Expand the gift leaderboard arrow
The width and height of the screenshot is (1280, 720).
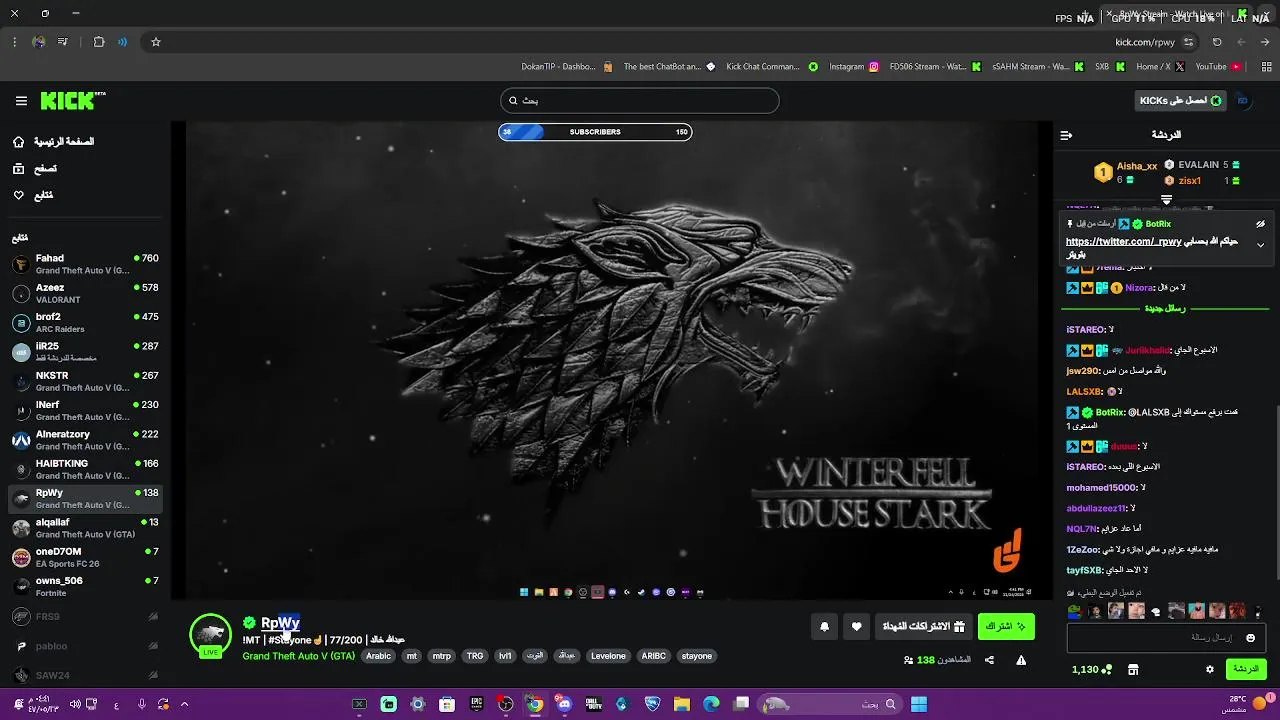click(x=1166, y=200)
